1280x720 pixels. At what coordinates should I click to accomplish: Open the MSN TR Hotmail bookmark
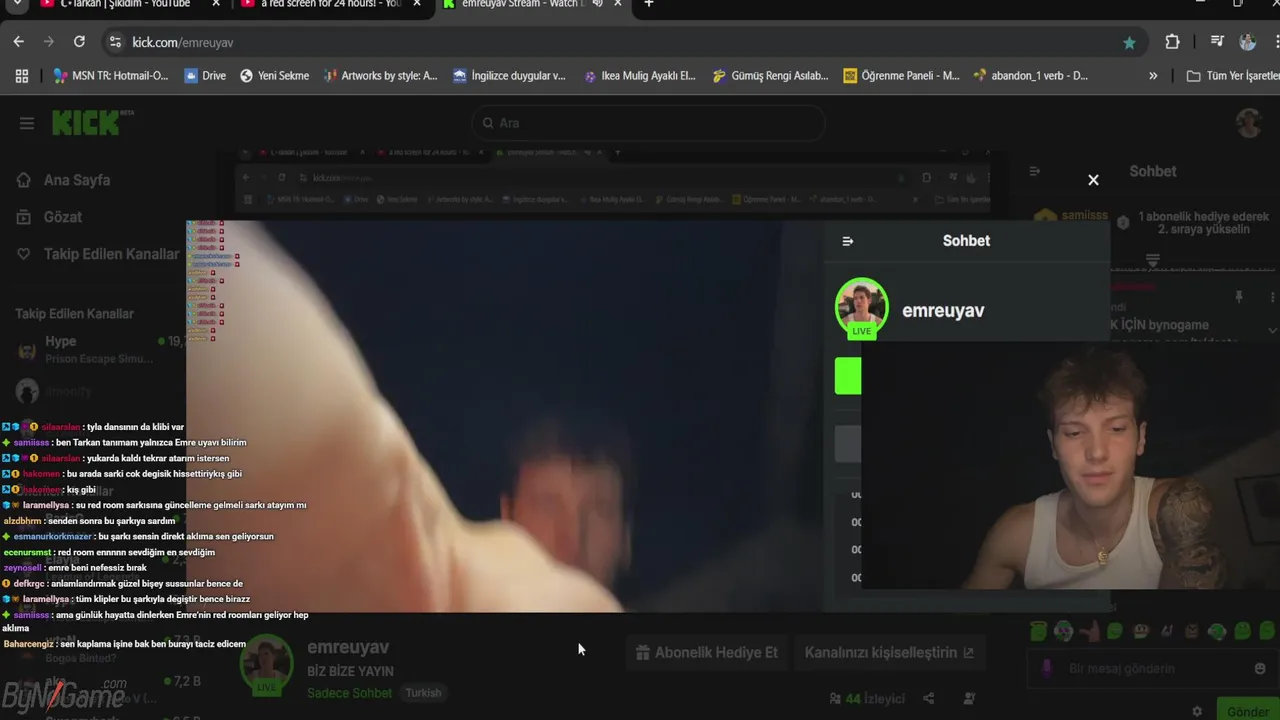coord(110,75)
